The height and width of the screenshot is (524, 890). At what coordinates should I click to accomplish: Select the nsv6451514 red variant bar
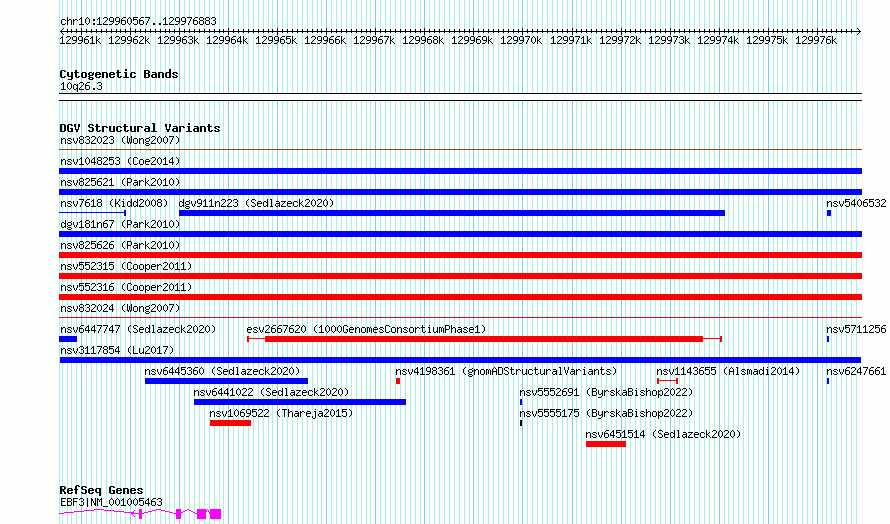tap(606, 444)
